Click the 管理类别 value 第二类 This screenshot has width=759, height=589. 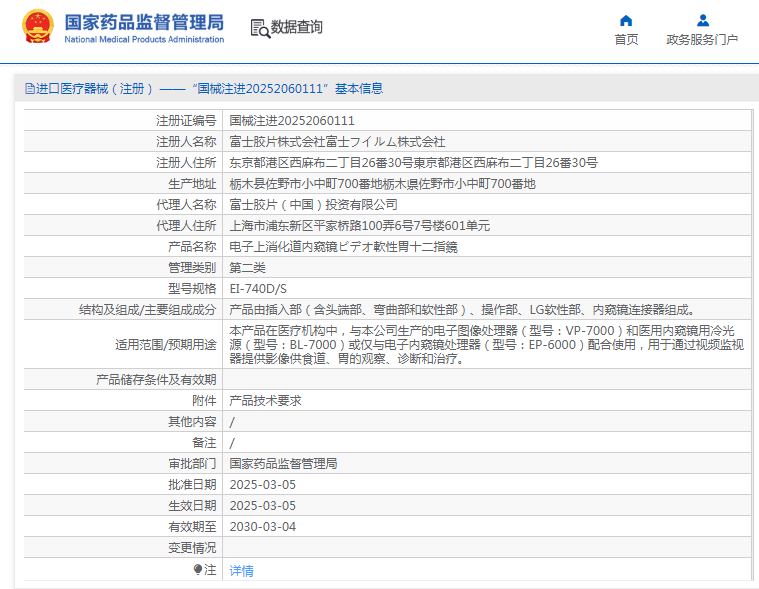(248, 268)
